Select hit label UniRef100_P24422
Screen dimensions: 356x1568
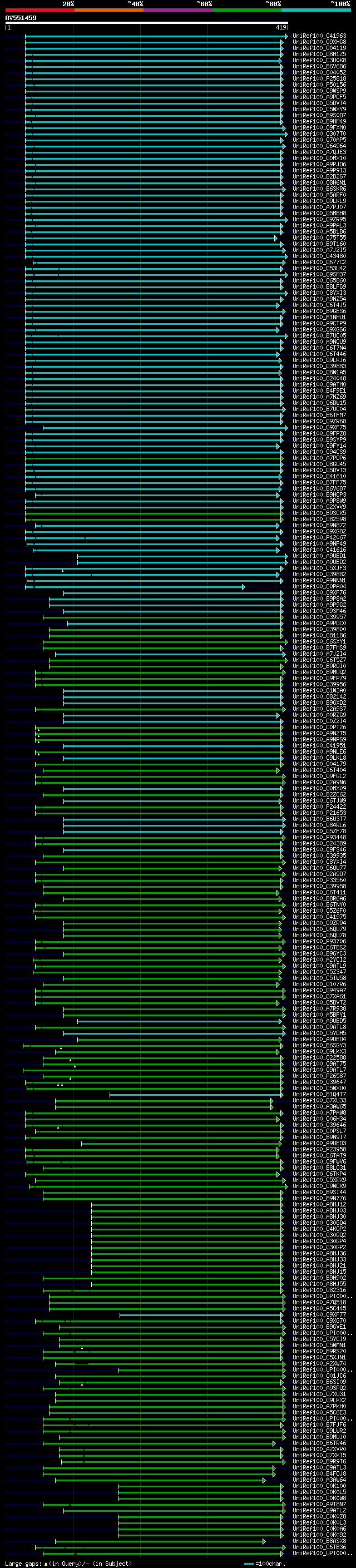pyautogui.click(x=319, y=807)
